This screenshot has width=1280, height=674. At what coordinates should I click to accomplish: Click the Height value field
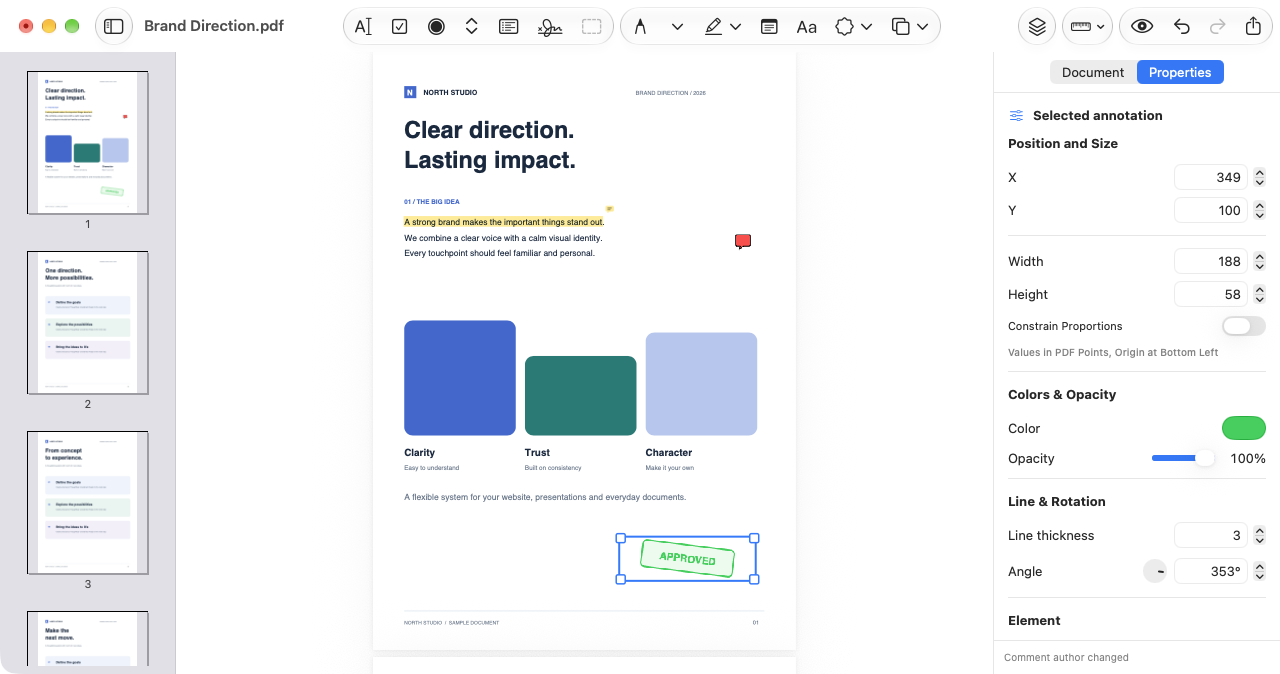point(1210,294)
